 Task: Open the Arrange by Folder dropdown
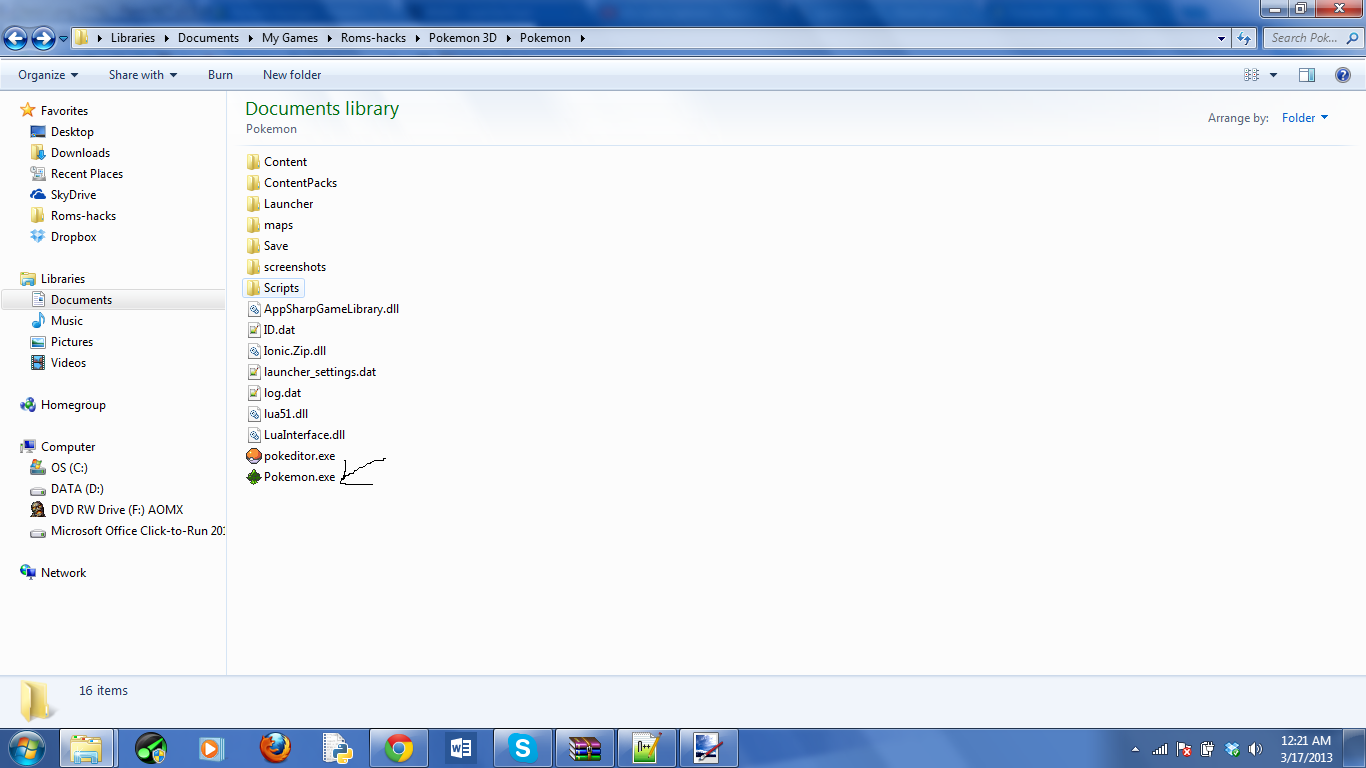pos(1305,118)
